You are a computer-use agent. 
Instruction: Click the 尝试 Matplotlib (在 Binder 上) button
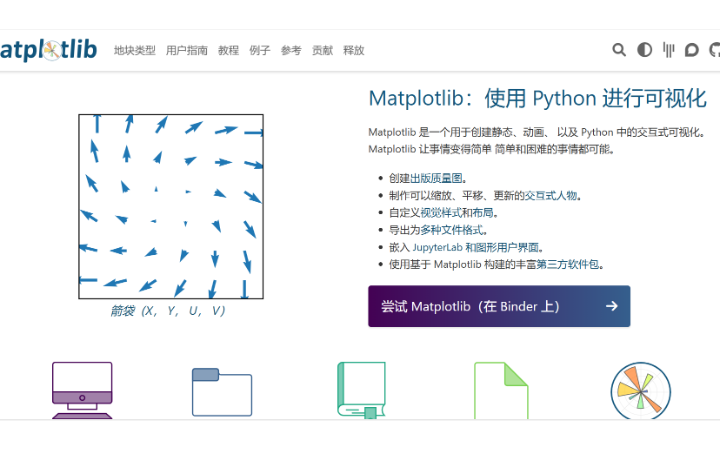click(499, 306)
